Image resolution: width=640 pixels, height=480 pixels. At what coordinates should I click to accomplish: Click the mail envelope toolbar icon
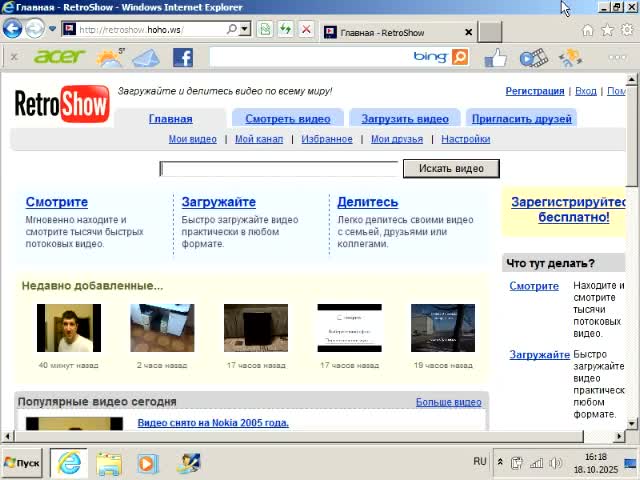tap(146, 57)
